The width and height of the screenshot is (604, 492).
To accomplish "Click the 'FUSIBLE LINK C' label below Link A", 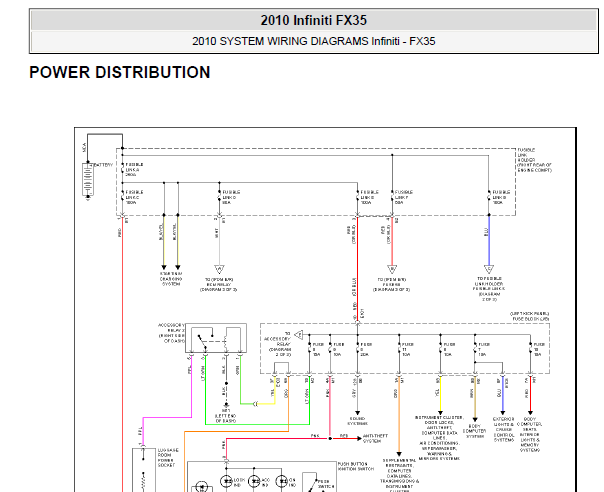I will tap(134, 197).
